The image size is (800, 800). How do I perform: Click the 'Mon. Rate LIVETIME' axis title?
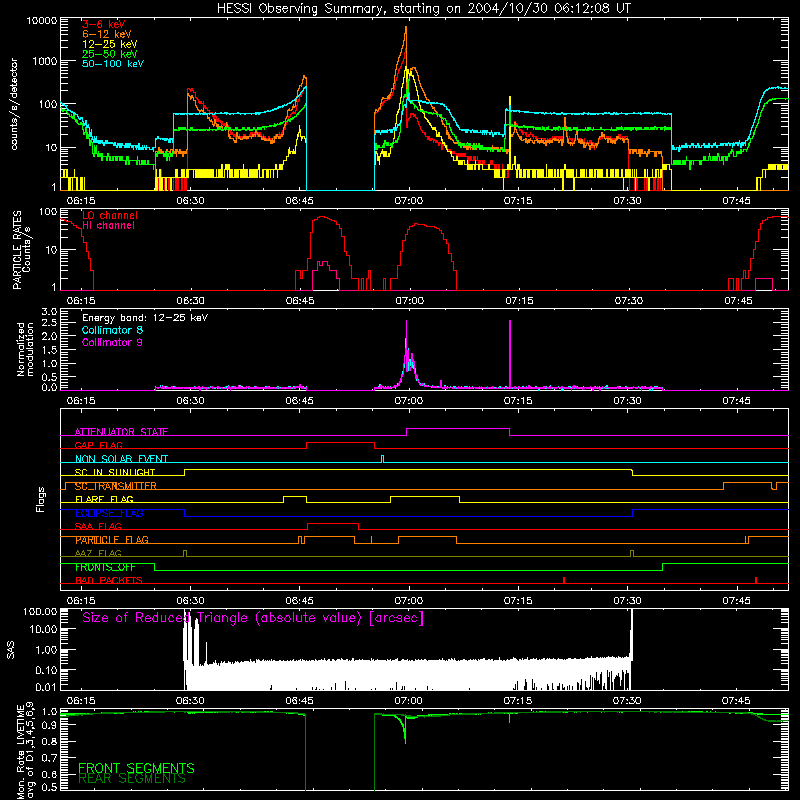pos(25,750)
